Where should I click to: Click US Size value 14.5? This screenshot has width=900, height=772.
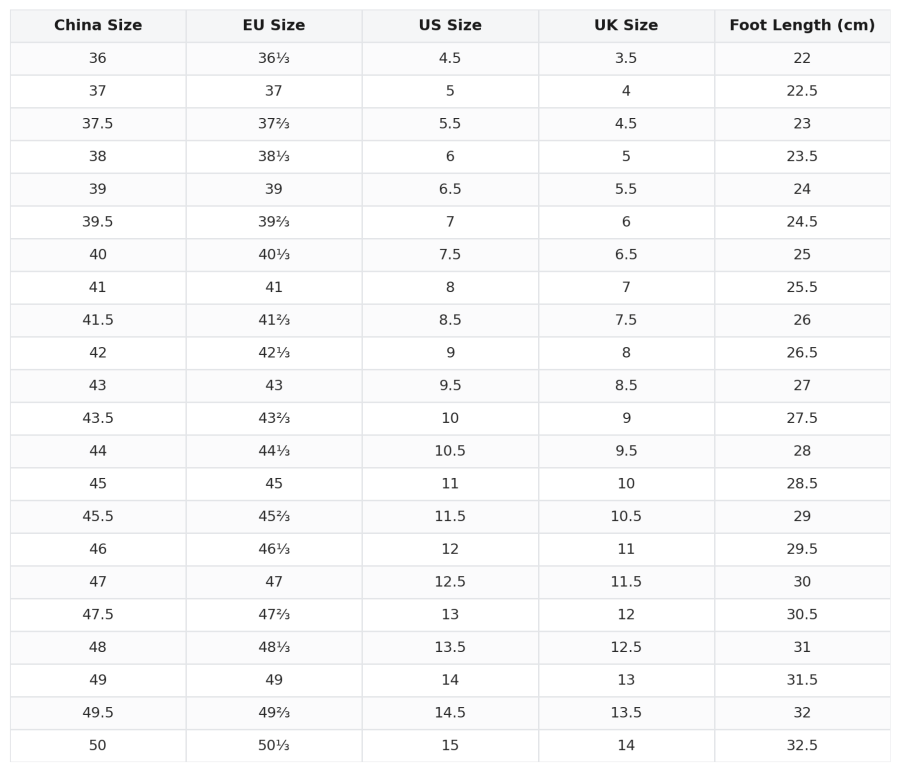[450, 712]
